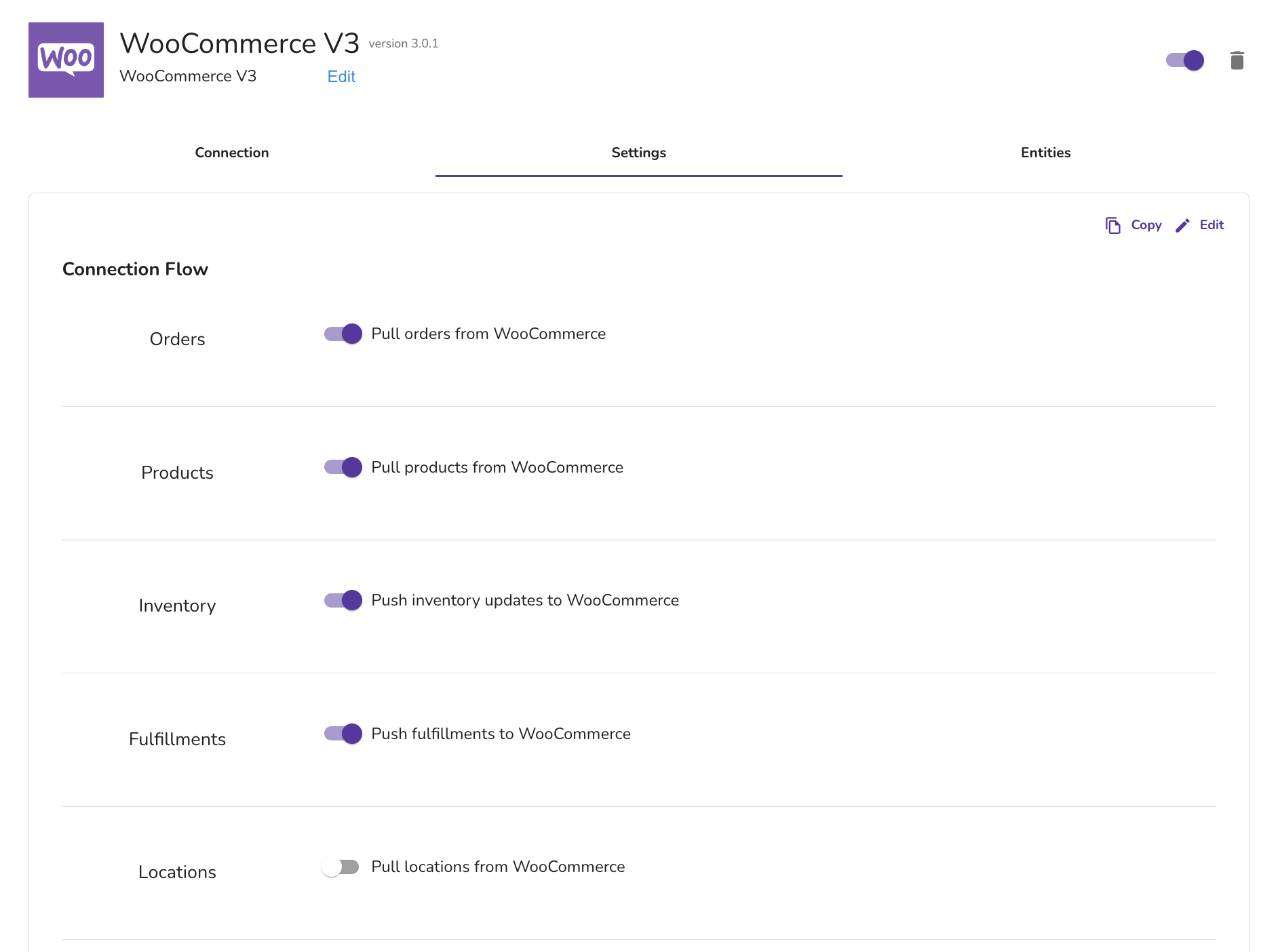
Task: Click the Copy settings button
Action: pos(1133,225)
